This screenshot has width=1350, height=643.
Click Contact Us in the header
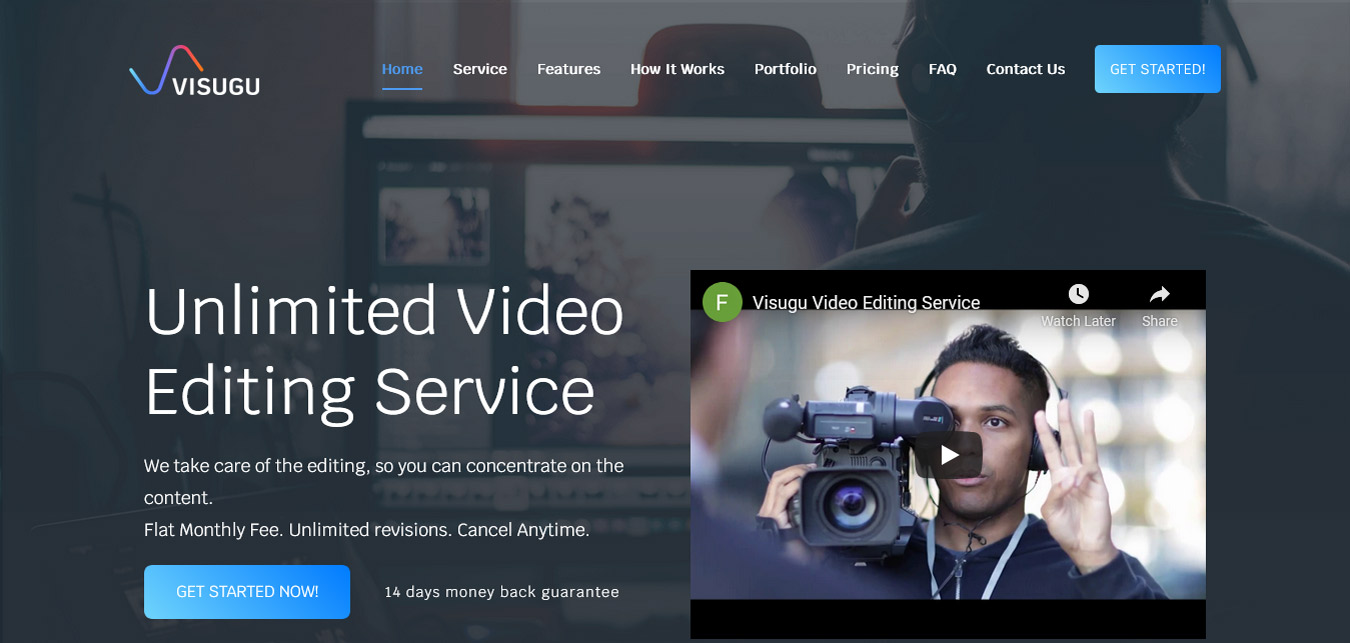point(1025,69)
